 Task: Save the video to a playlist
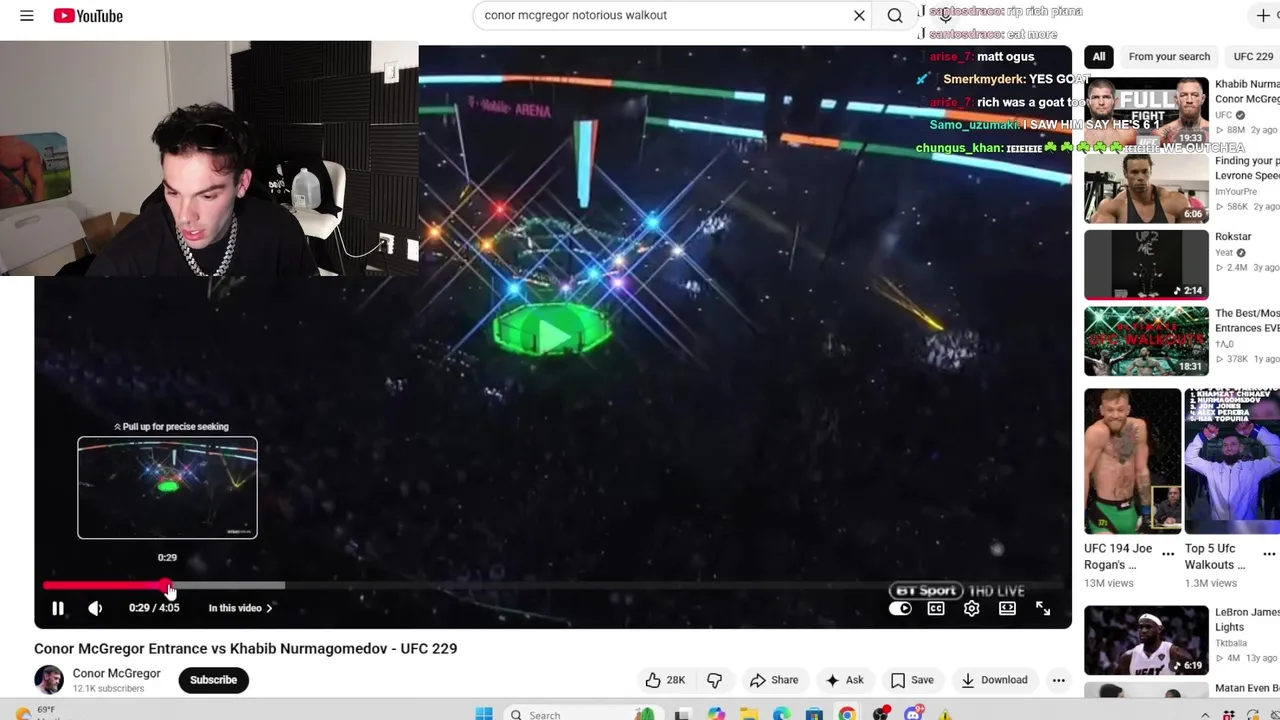pyautogui.click(x=912, y=680)
